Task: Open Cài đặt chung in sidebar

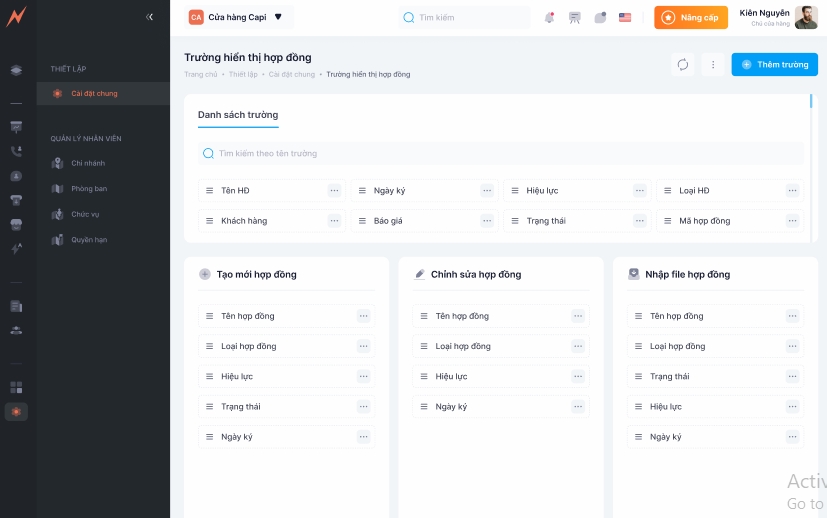Action: point(94,94)
